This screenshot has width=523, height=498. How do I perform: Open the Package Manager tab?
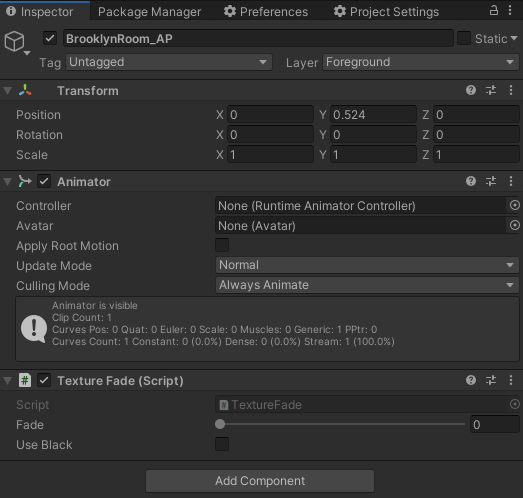pos(149,12)
